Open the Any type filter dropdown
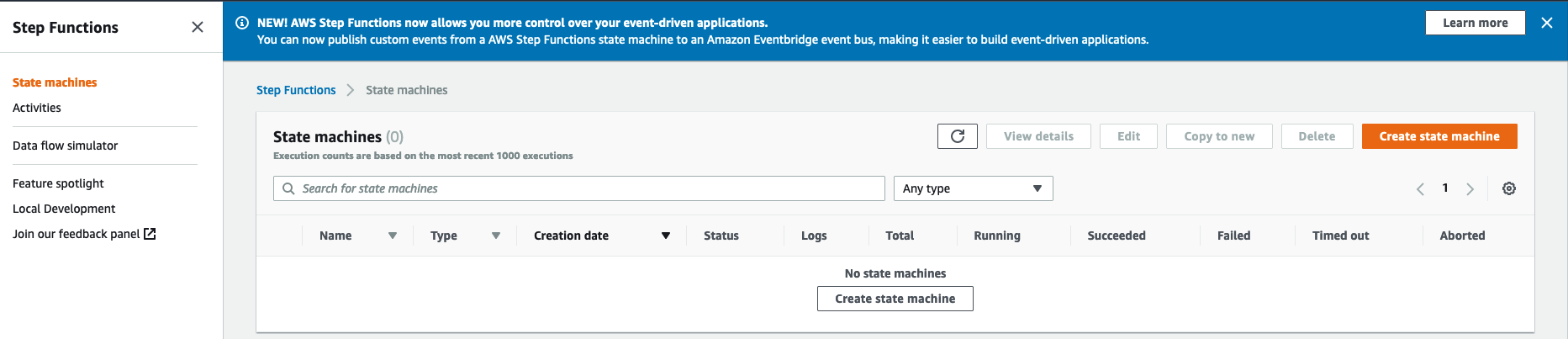Image resolution: width=1568 pixels, height=339 pixels. [974, 188]
